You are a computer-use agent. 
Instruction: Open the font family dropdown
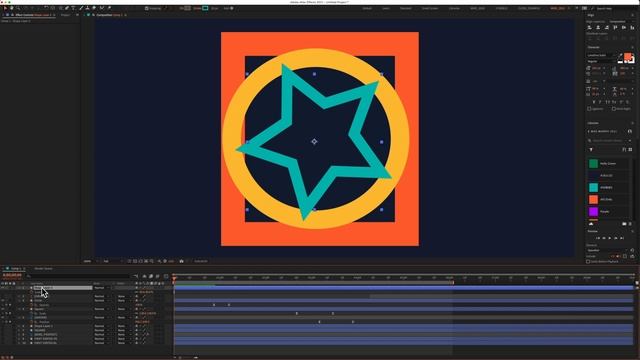[x=600, y=55]
